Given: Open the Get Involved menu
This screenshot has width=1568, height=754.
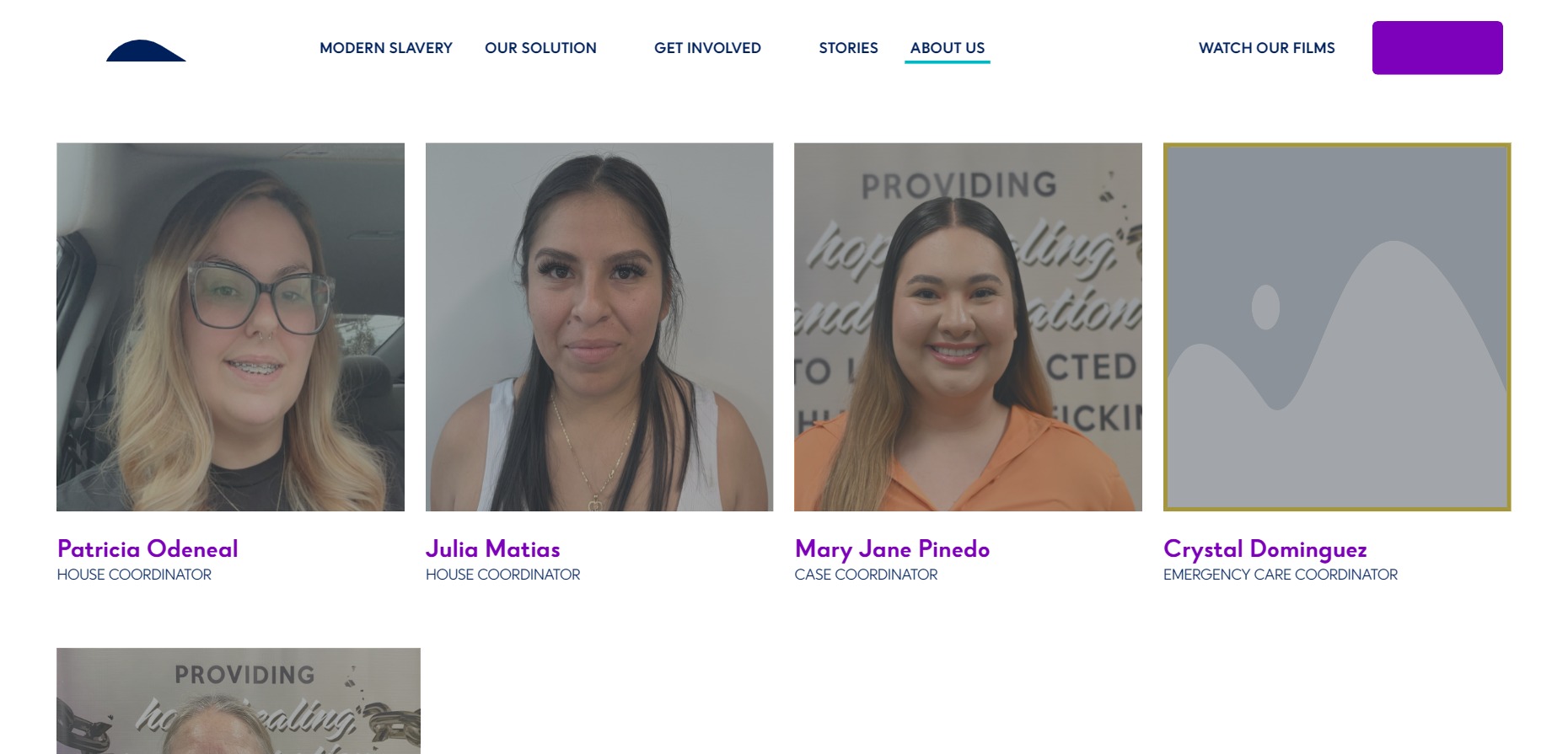Looking at the screenshot, I should click(707, 48).
